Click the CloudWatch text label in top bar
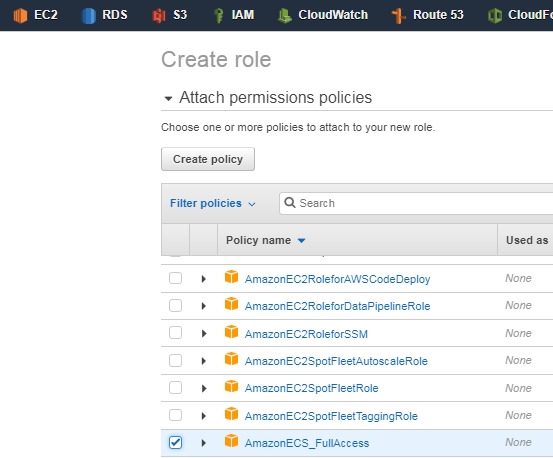This screenshot has height=458, width=553. tap(333, 15)
